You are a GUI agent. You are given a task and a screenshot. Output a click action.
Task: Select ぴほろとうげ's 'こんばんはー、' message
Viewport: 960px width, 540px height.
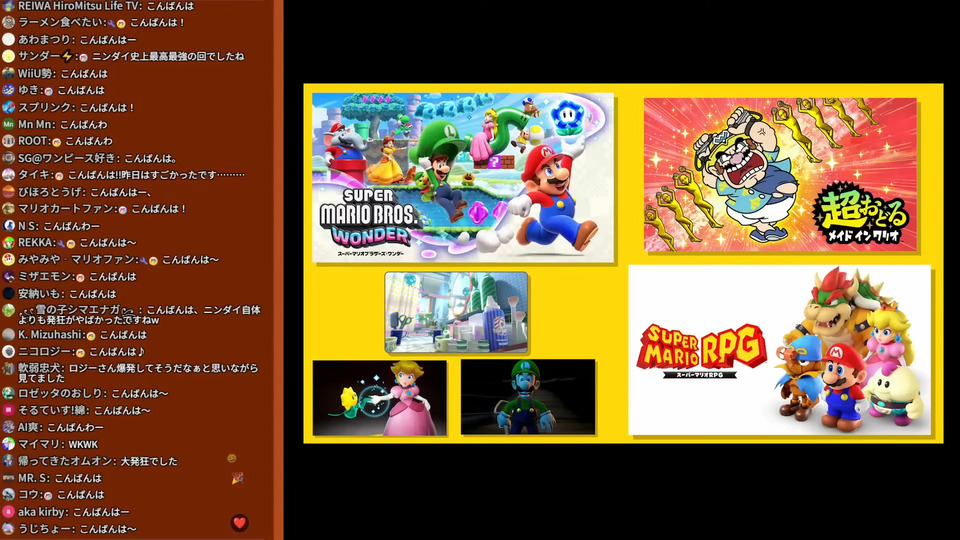tap(119, 192)
